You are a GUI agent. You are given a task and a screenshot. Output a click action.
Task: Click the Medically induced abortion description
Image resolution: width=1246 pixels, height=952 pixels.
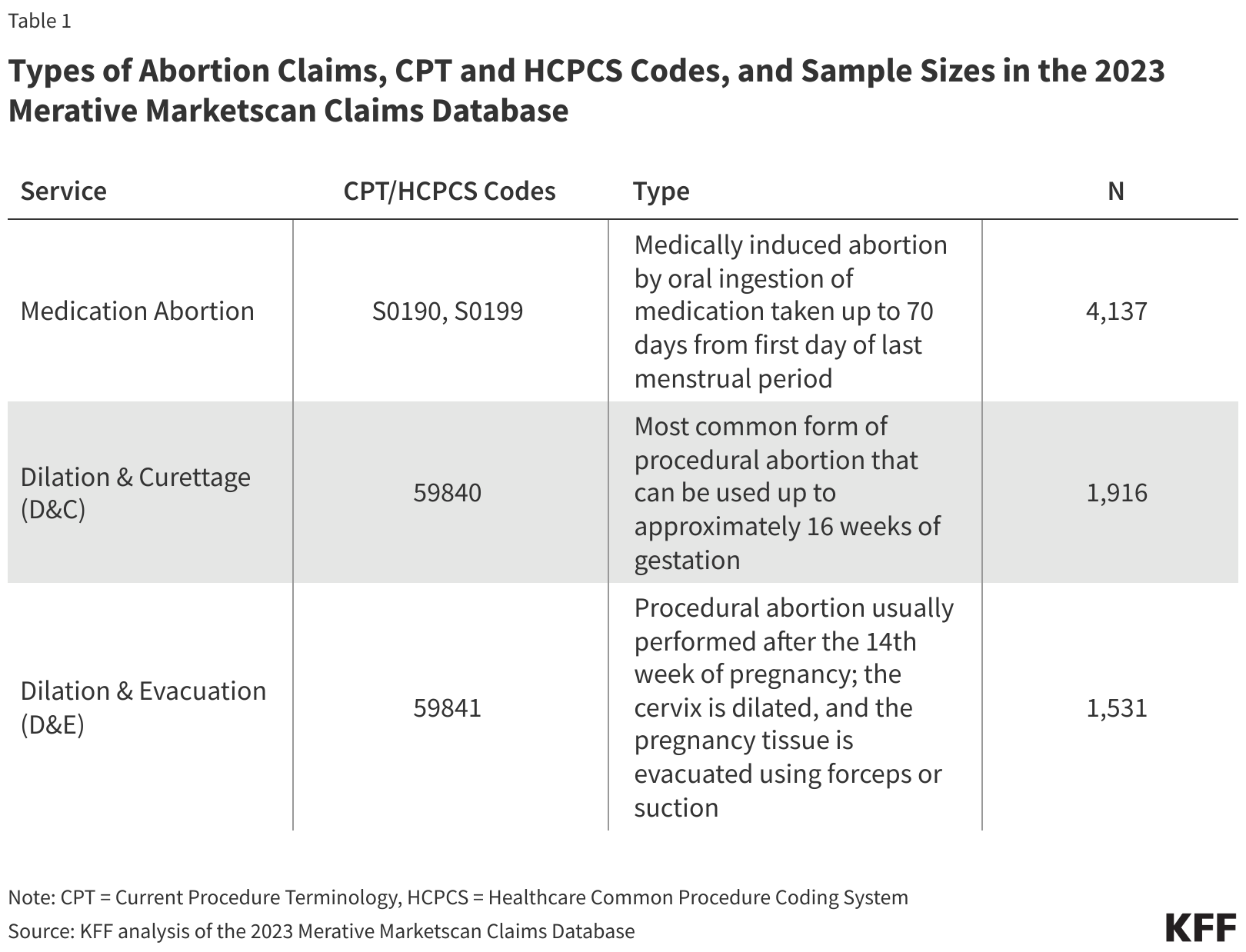tap(791, 311)
